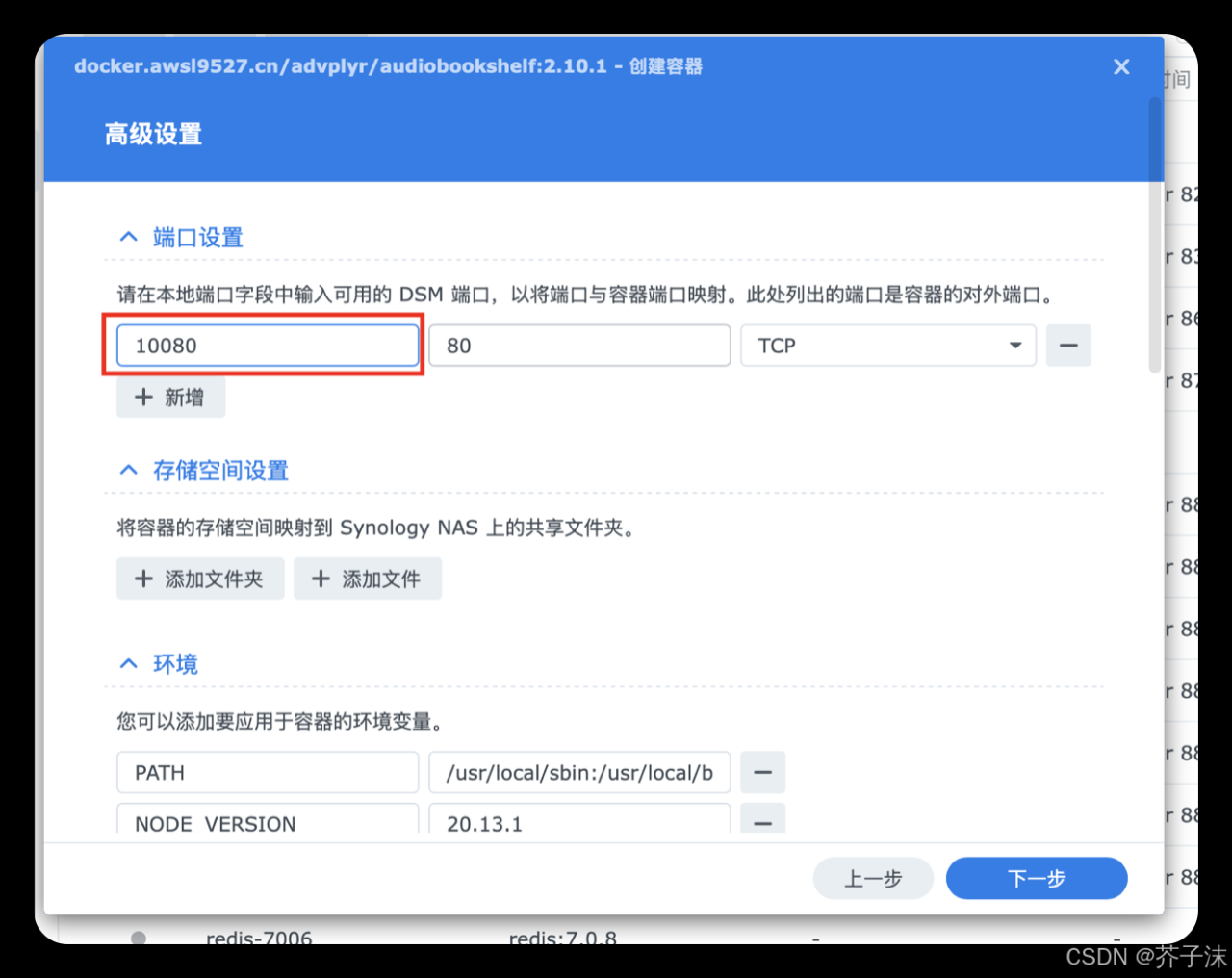This screenshot has height=978, width=1232.
Task: Click the dropdown arrow next to TCP
Action: point(1014,346)
